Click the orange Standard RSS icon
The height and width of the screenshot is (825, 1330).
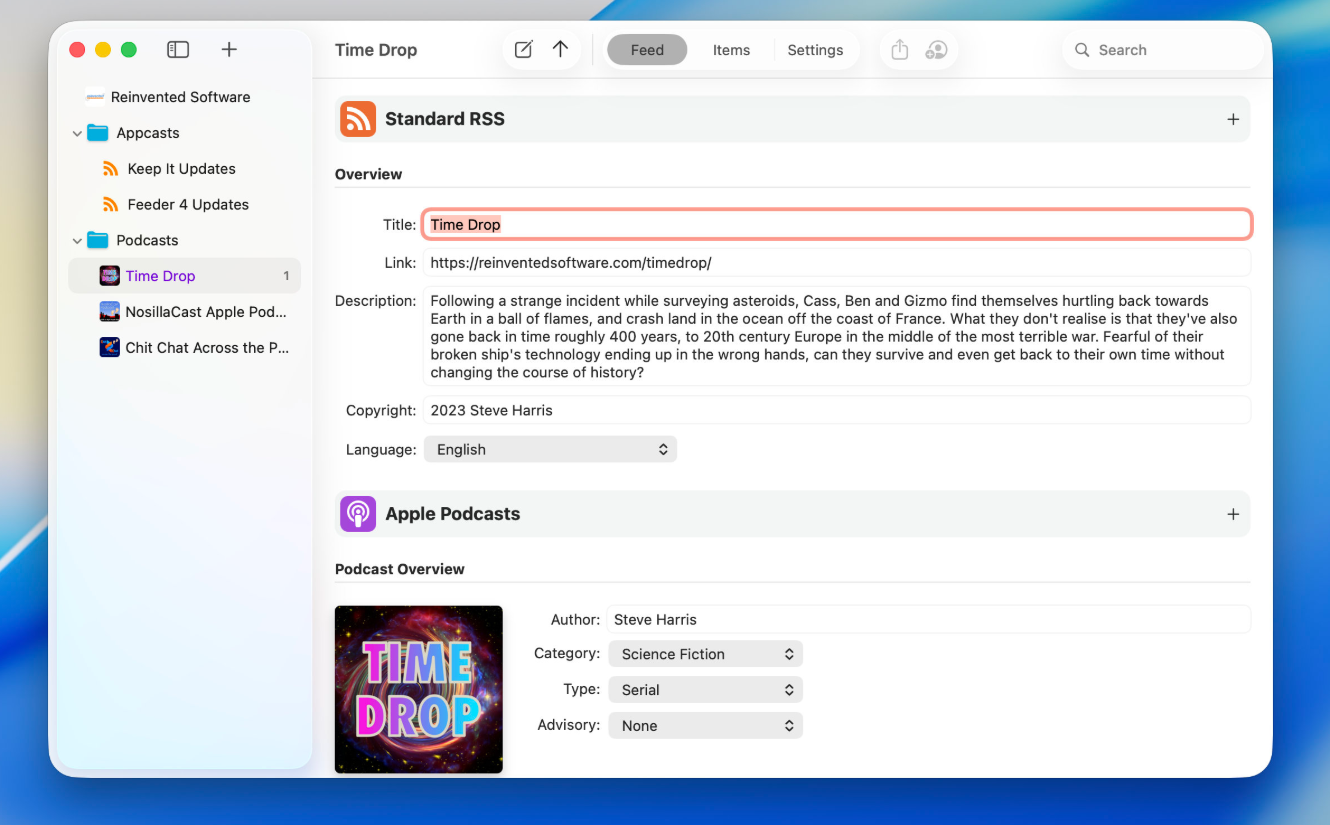point(358,119)
